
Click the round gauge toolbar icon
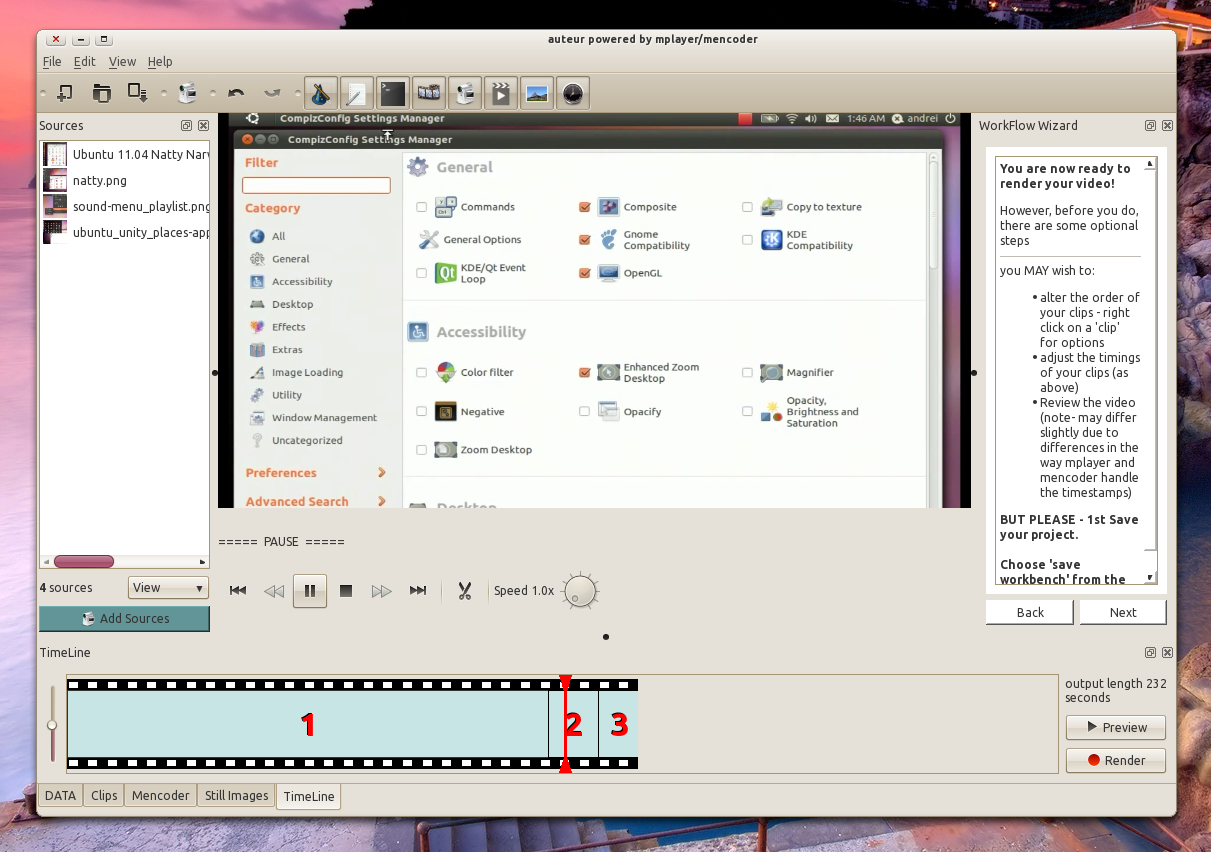(x=572, y=94)
